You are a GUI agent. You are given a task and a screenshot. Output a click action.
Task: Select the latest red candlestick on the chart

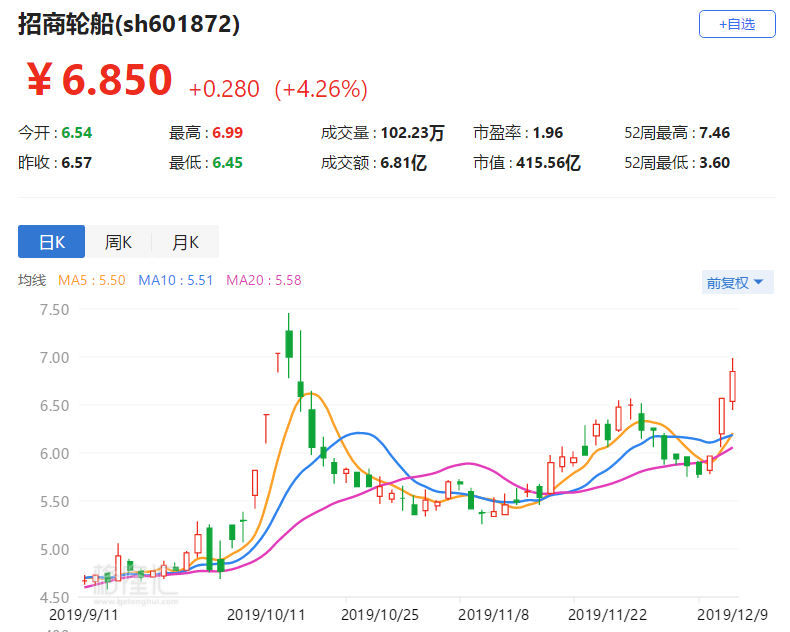733,386
